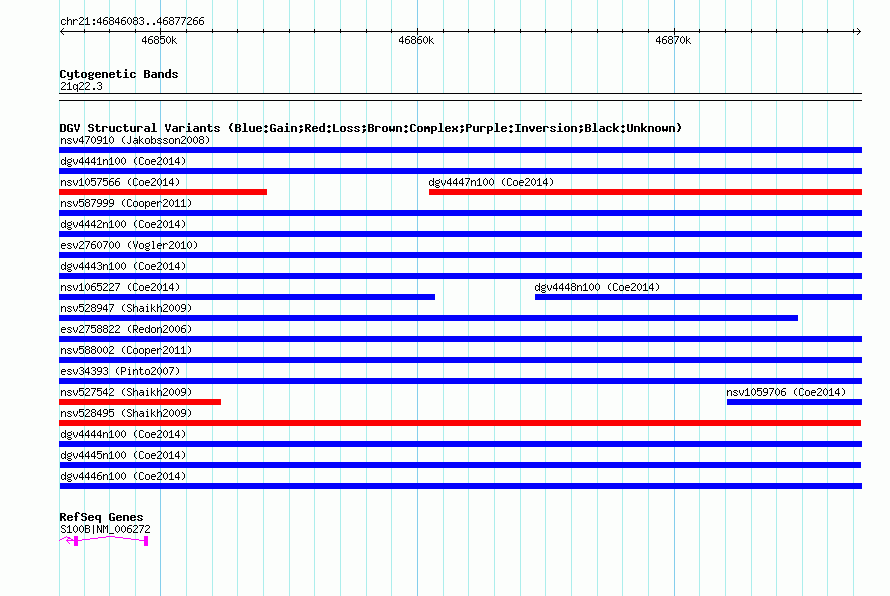Select the blue bar under nsv1065227
Image resolution: width=890 pixels, height=596 pixels.
tap(247, 297)
